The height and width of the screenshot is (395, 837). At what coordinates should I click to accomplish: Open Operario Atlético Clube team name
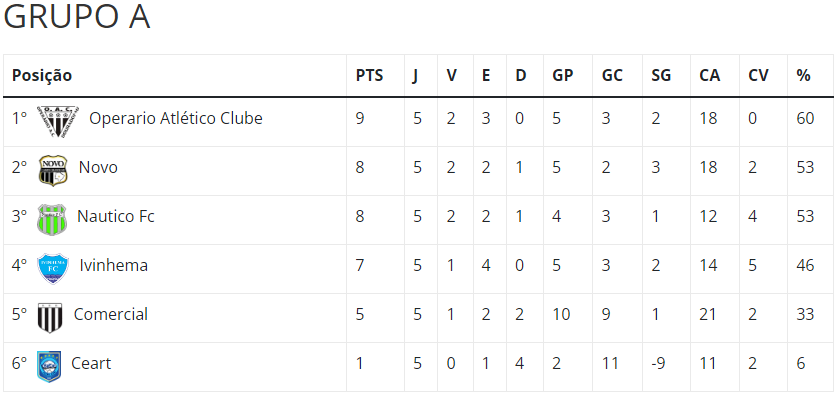click(176, 118)
